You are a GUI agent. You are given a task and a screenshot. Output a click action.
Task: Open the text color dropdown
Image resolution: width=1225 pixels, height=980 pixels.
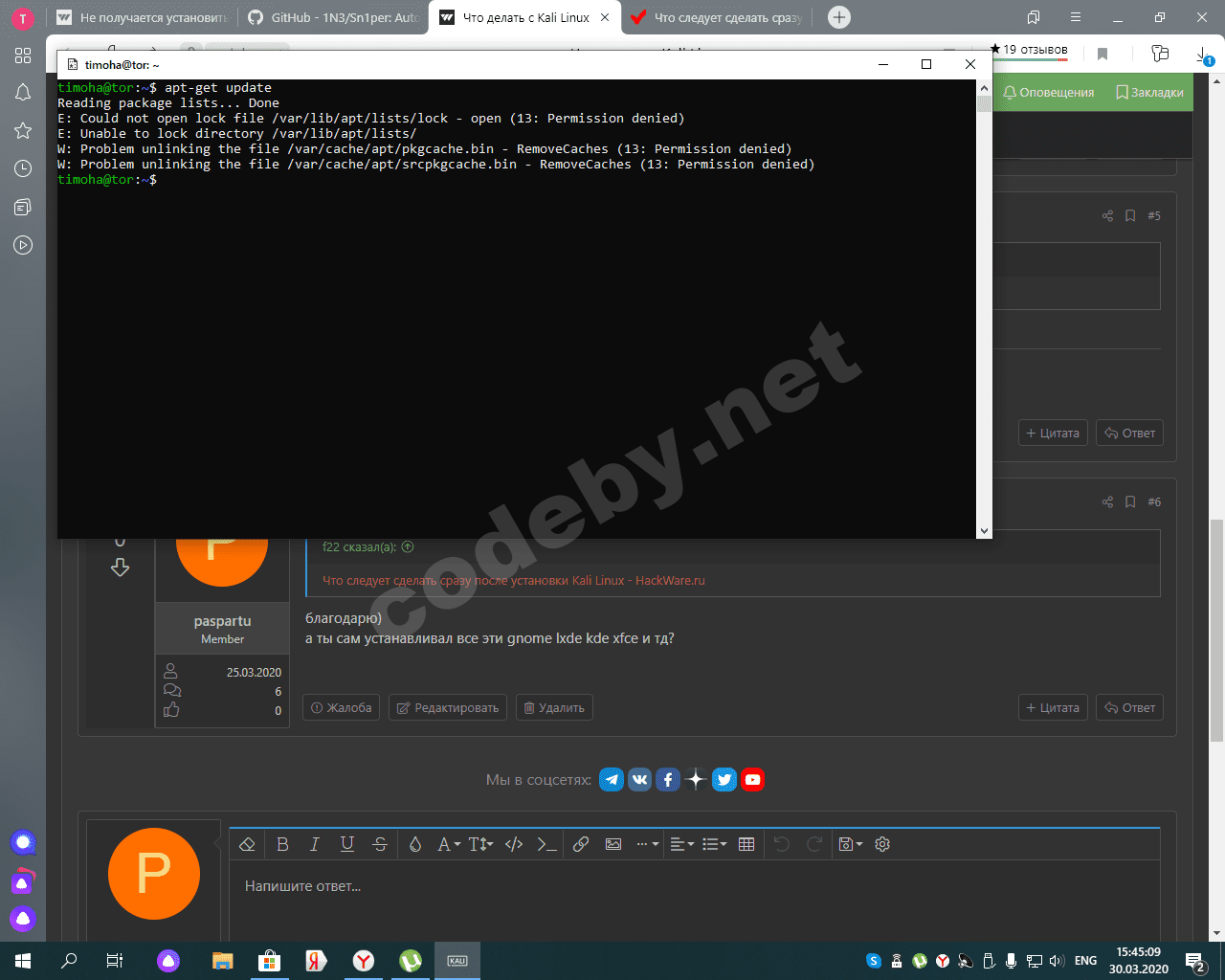415,844
